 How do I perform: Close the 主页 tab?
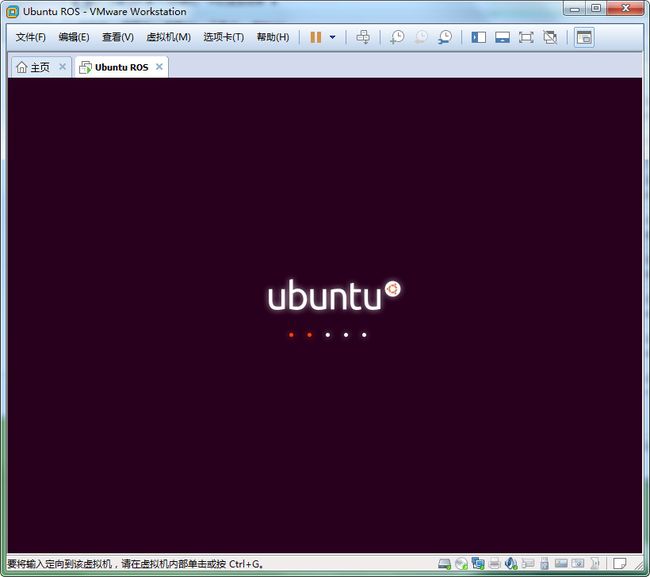(x=62, y=67)
